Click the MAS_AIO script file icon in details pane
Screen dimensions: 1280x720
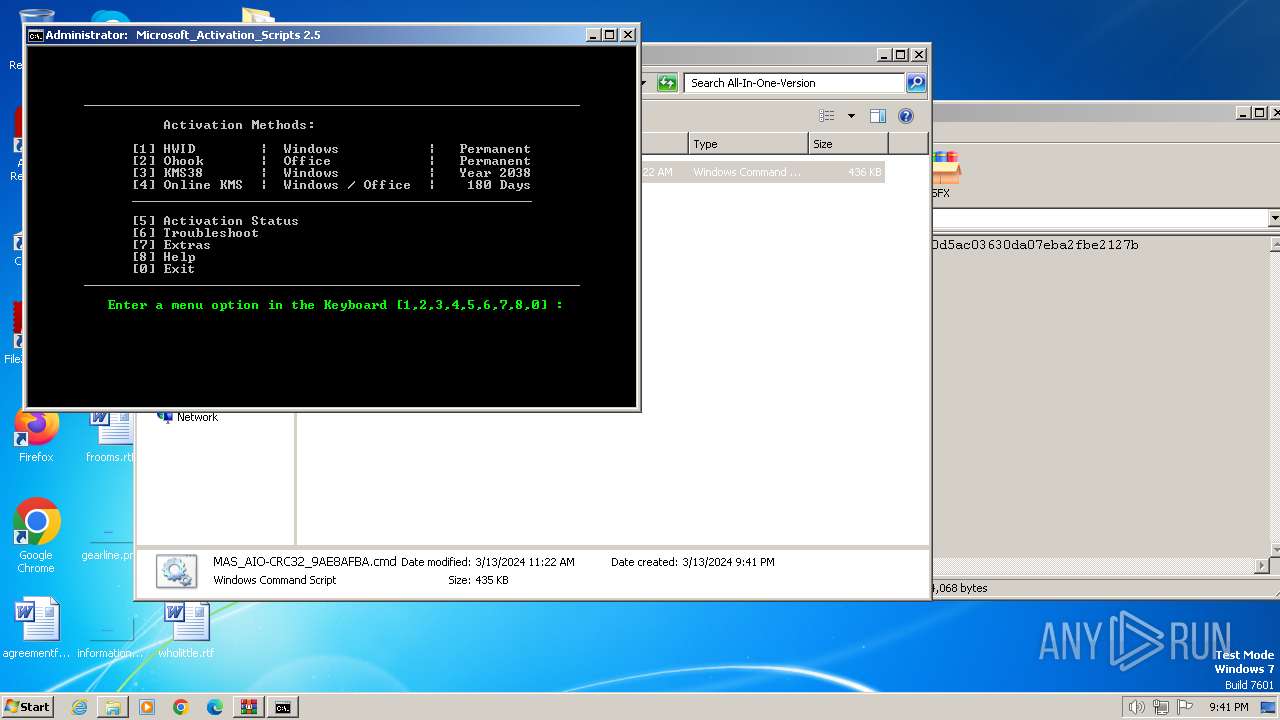(176, 571)
